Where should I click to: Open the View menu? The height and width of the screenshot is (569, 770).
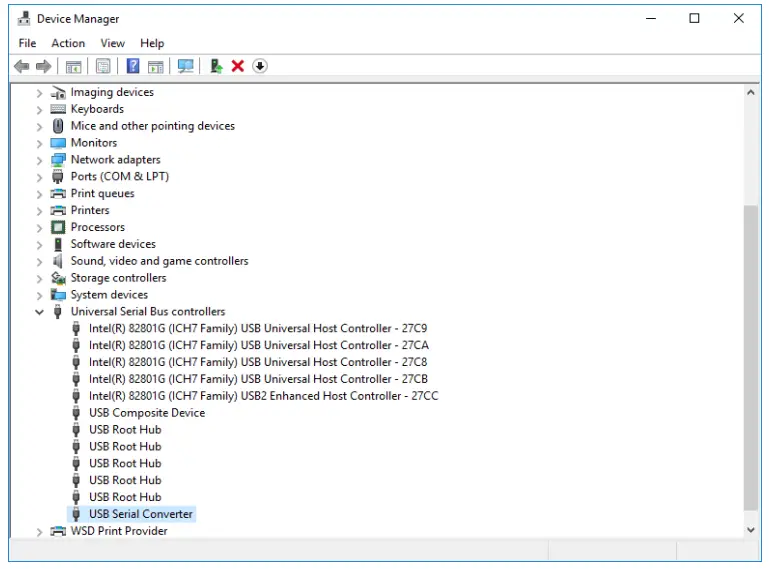tap(112, 43)
